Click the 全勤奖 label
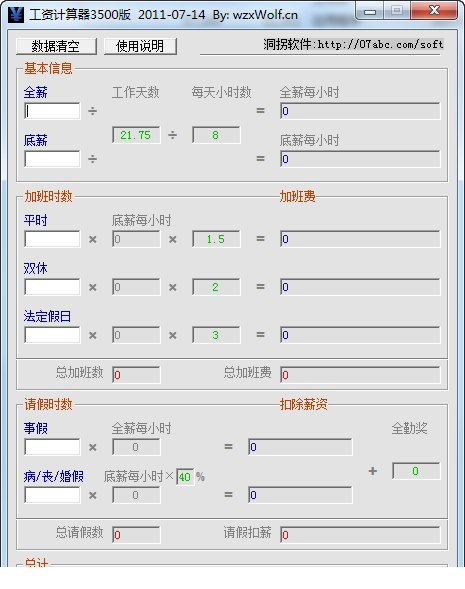This screenshot has width=465, height=589. tap(409, 428)
